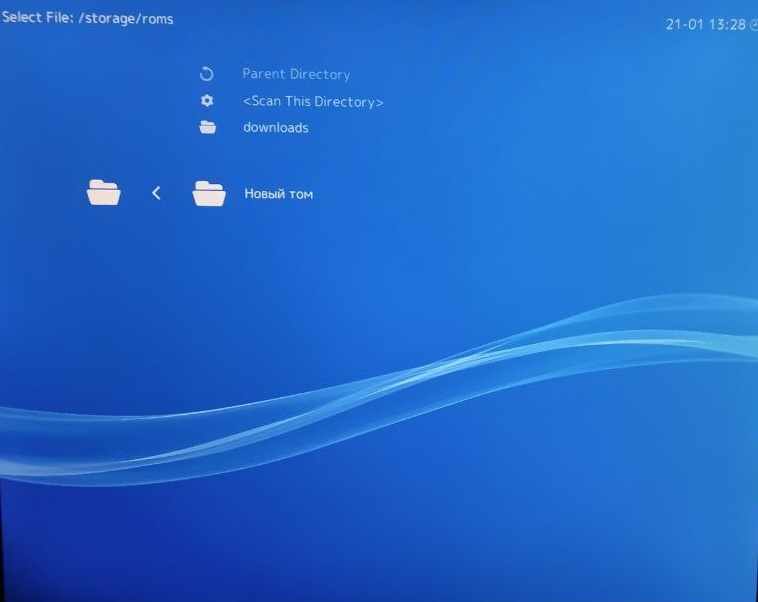
Task: Open the Parent Directory entry
Action: coord(296,74)
